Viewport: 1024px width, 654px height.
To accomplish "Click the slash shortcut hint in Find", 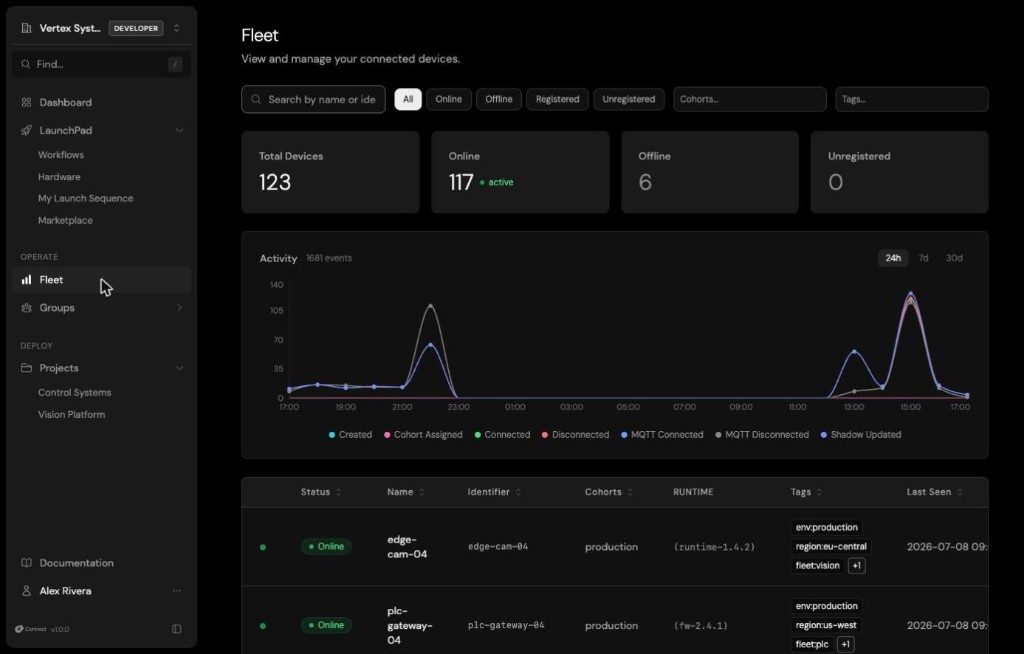I will click(174, 64).
